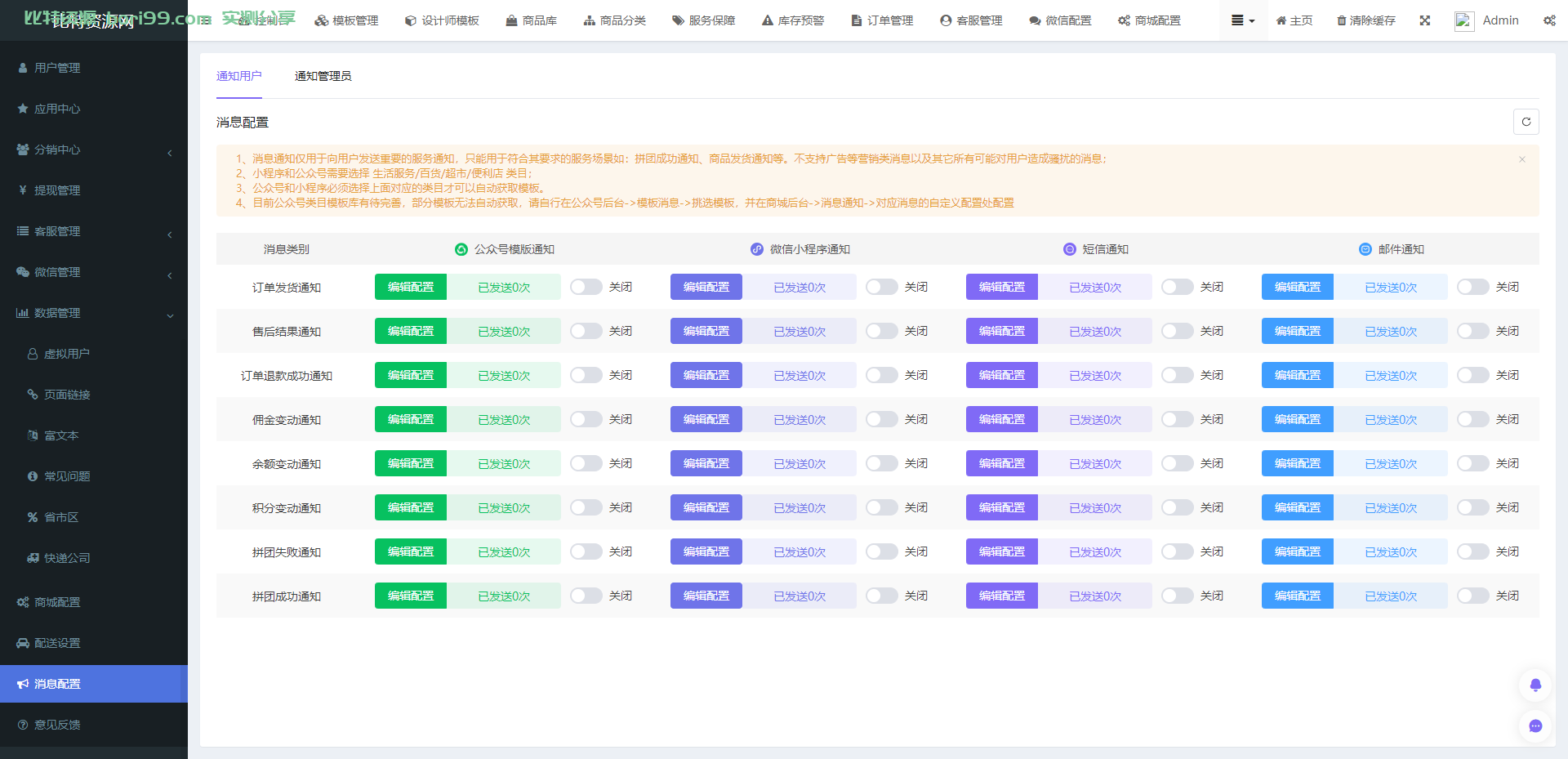Toggle fullscreen with the expand arrows icon
Viewport: 1568px width, 759px height.
[x=1425, y=20]
